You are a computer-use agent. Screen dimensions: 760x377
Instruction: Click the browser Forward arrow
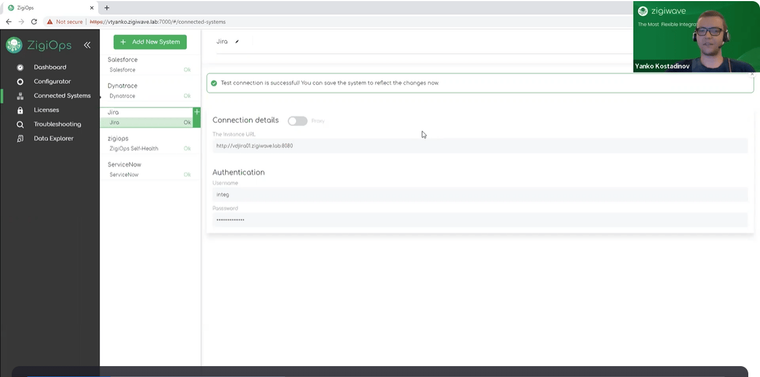[21, 22]
